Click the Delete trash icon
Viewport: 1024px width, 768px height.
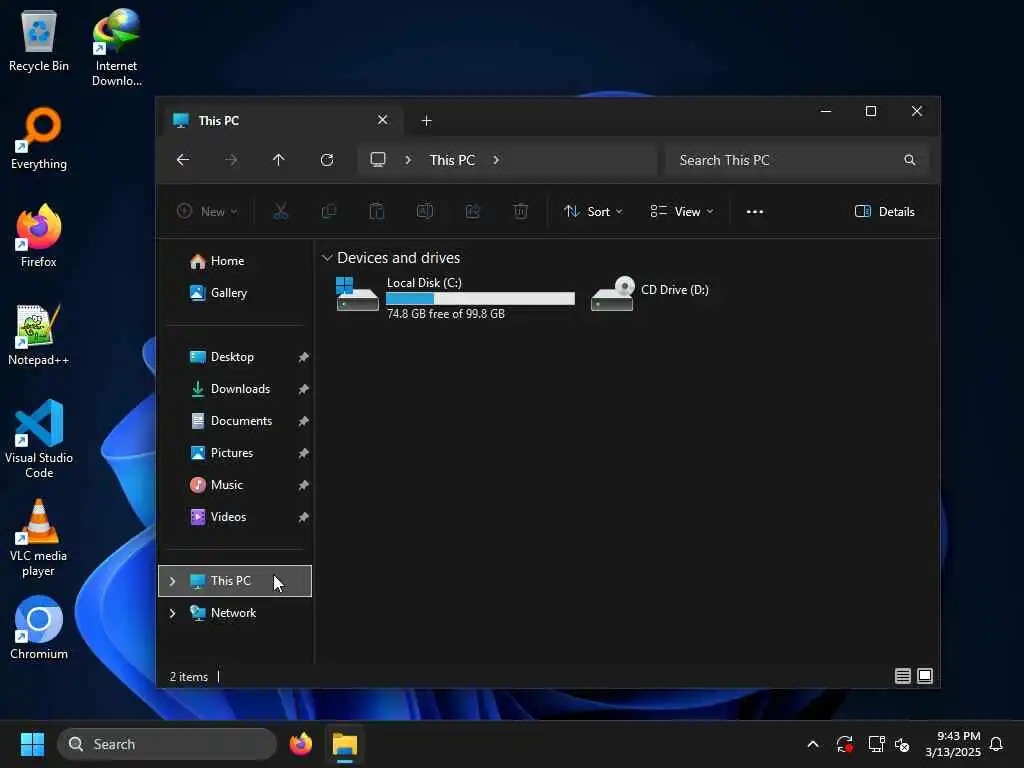(520, 211)
